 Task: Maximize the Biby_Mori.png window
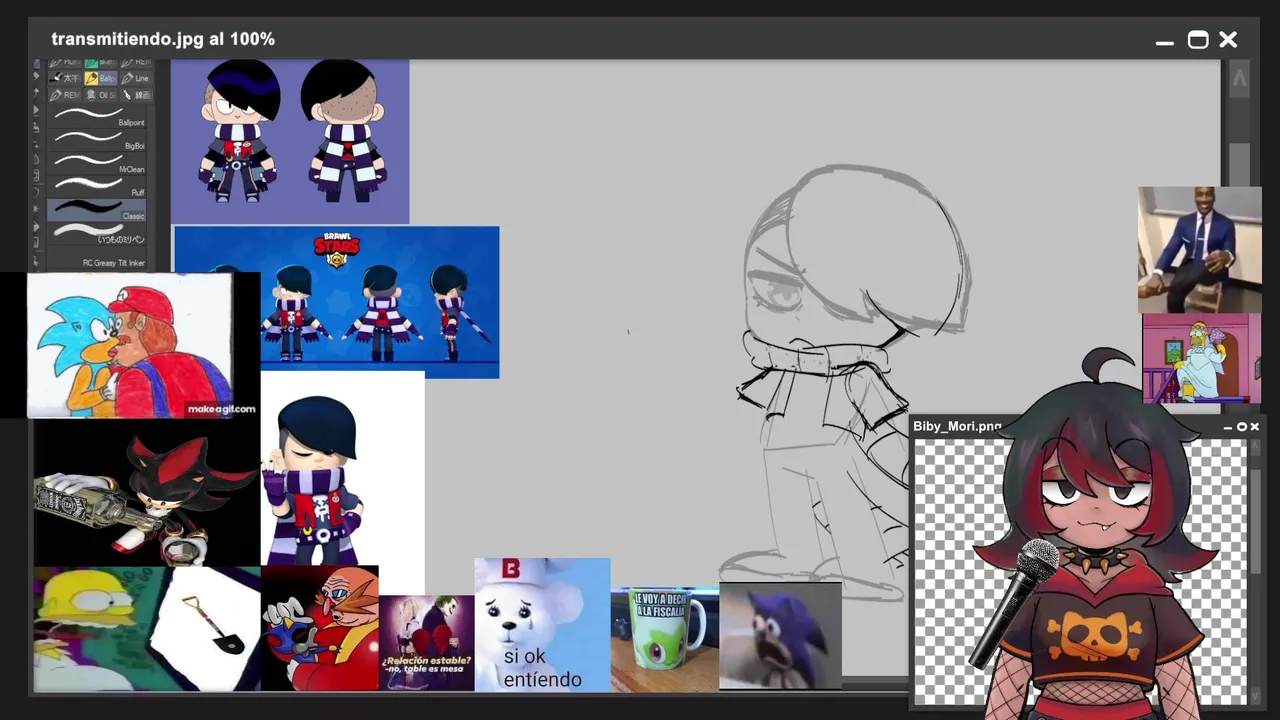click(1242, 427)
